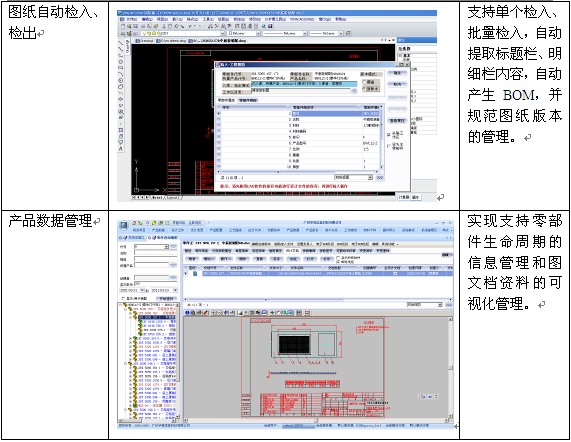Click the green arrow icon in viewer toolbar
The image size is (571, 442).
click(272, 312)
